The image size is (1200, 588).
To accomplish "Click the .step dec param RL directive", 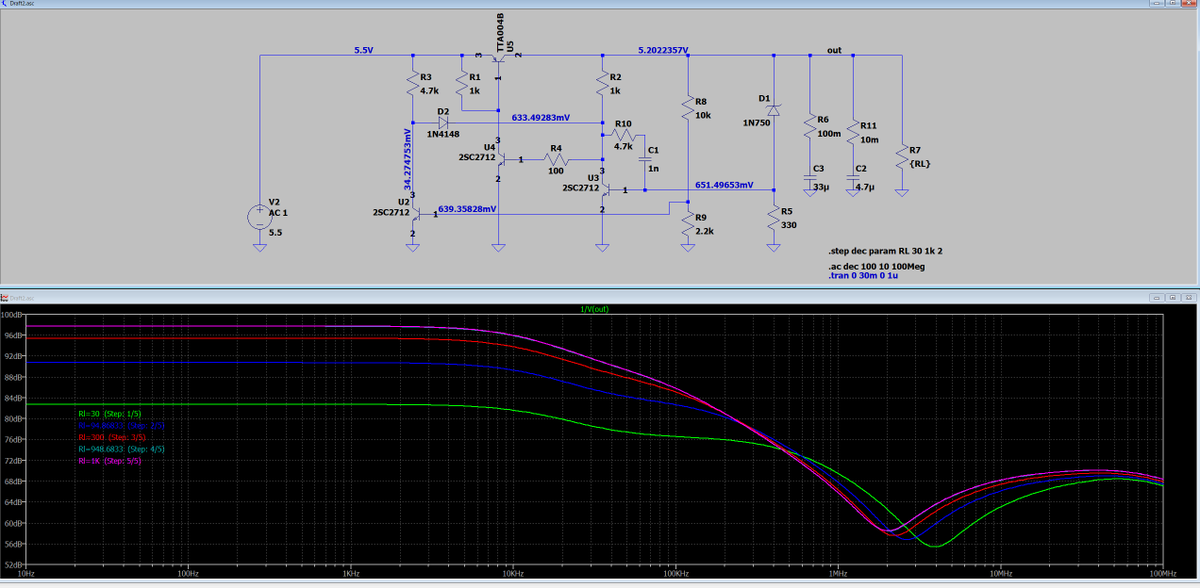I will tap(886, 249).
